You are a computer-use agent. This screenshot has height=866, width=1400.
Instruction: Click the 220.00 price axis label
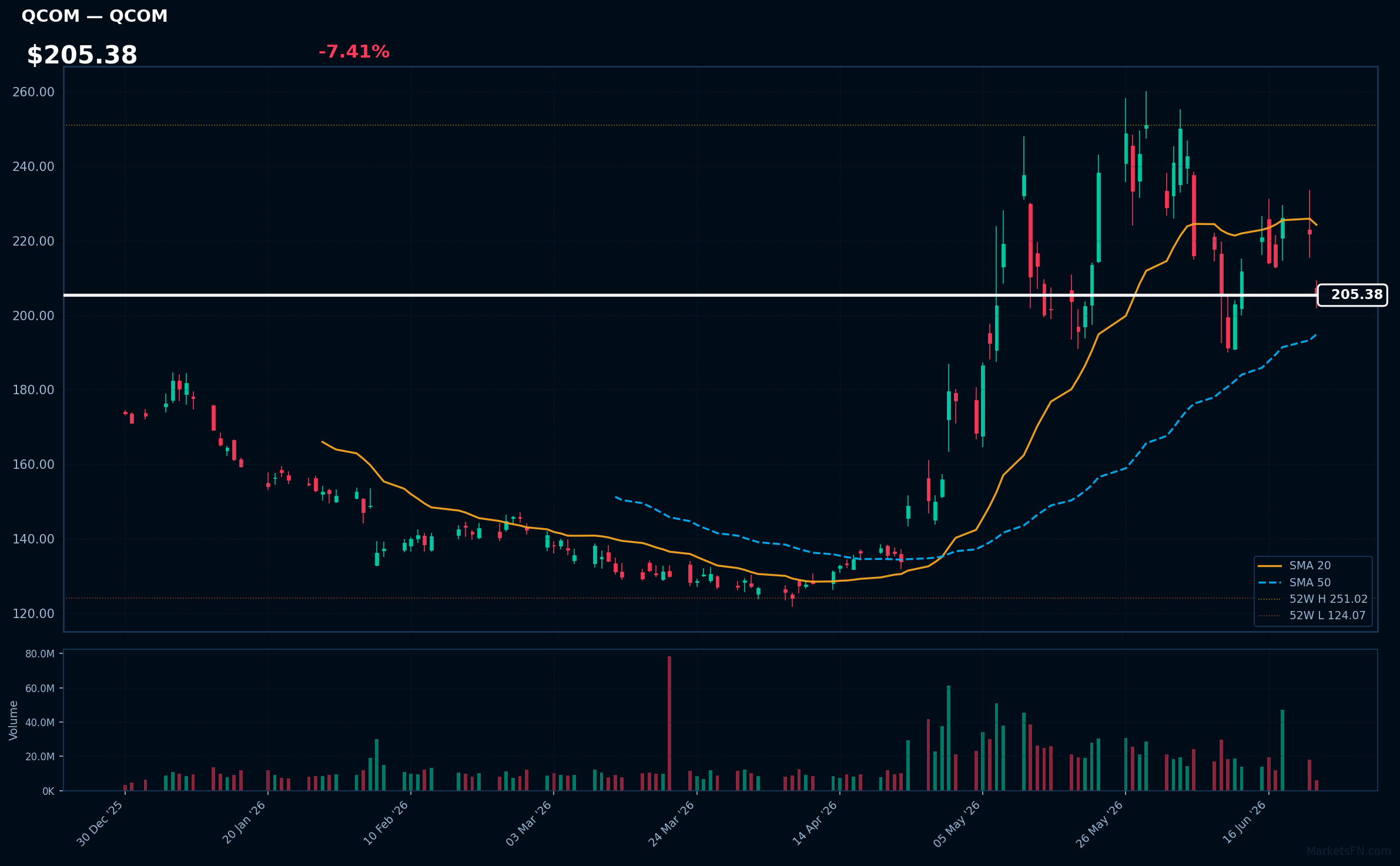(x=34, y=241)
